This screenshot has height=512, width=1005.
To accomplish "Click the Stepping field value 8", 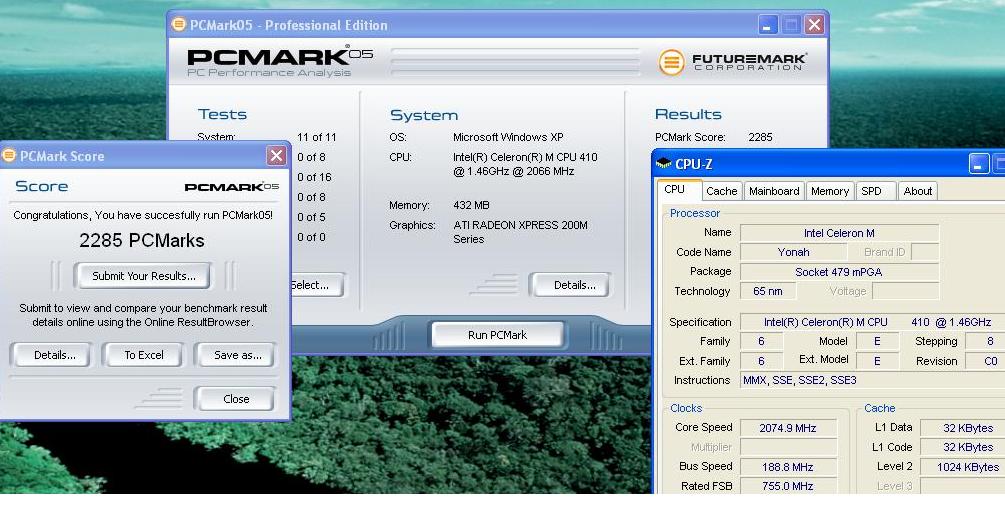I will [985, 342].
